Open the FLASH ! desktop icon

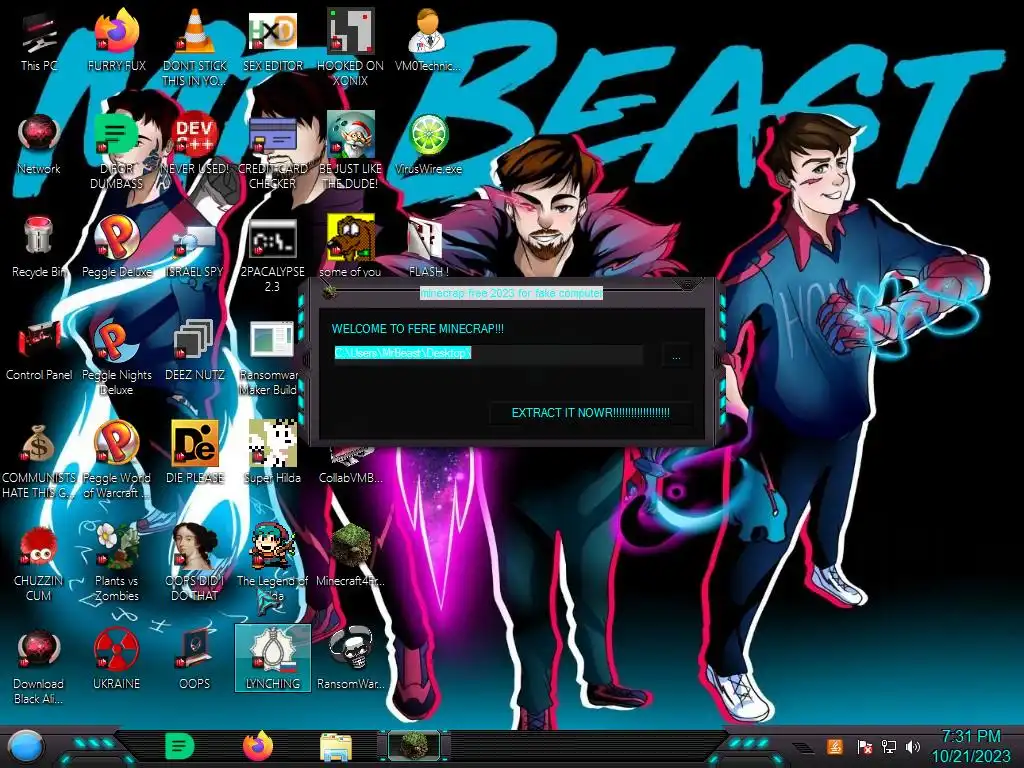(x=428, y=248)
